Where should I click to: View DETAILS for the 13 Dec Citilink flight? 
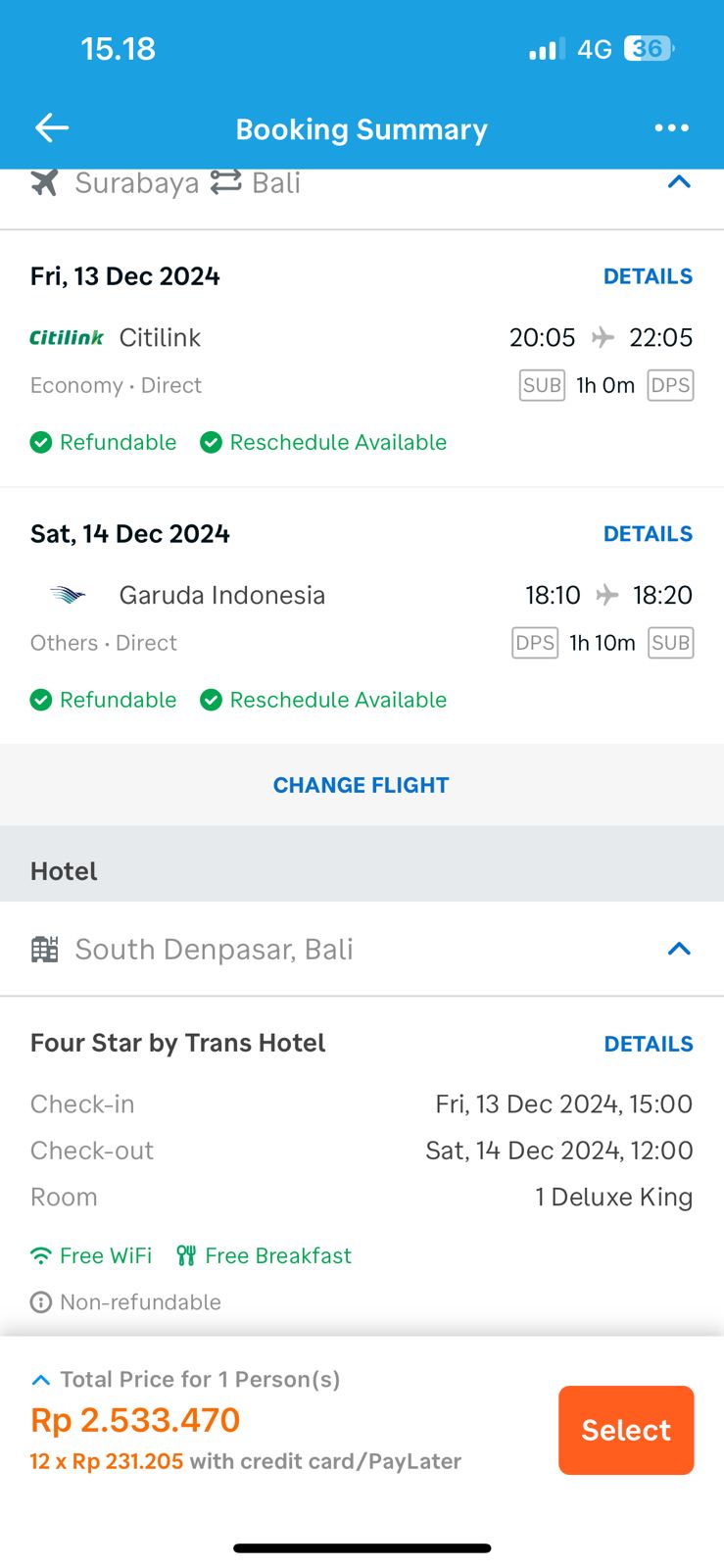[x=648, y=276]
